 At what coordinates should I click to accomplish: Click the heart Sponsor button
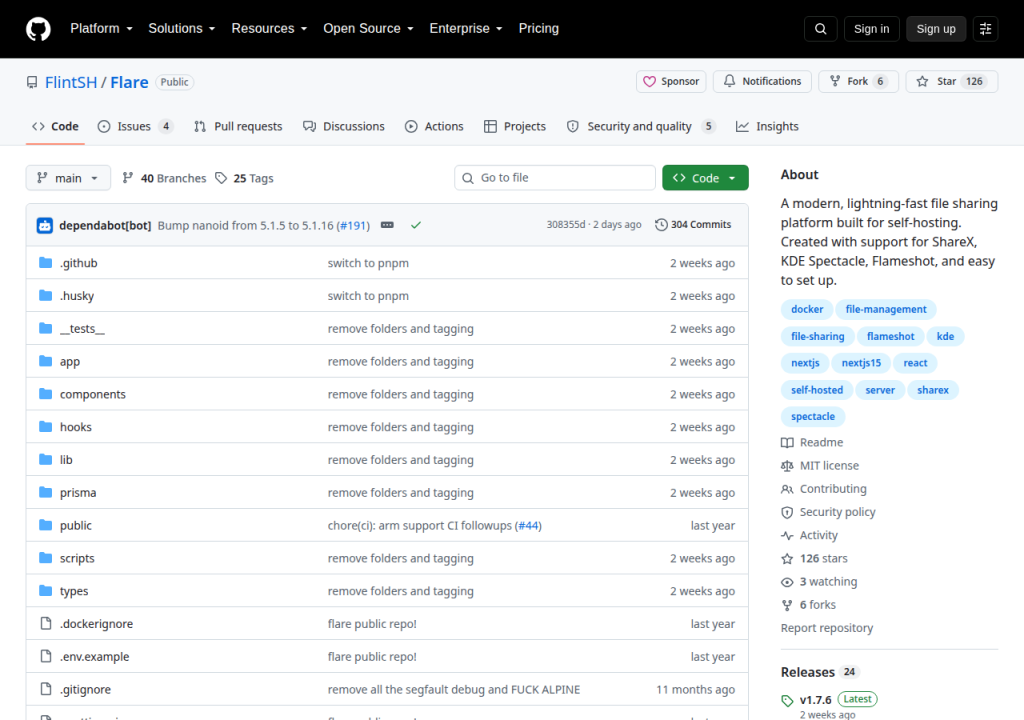[x=671, y=81]
